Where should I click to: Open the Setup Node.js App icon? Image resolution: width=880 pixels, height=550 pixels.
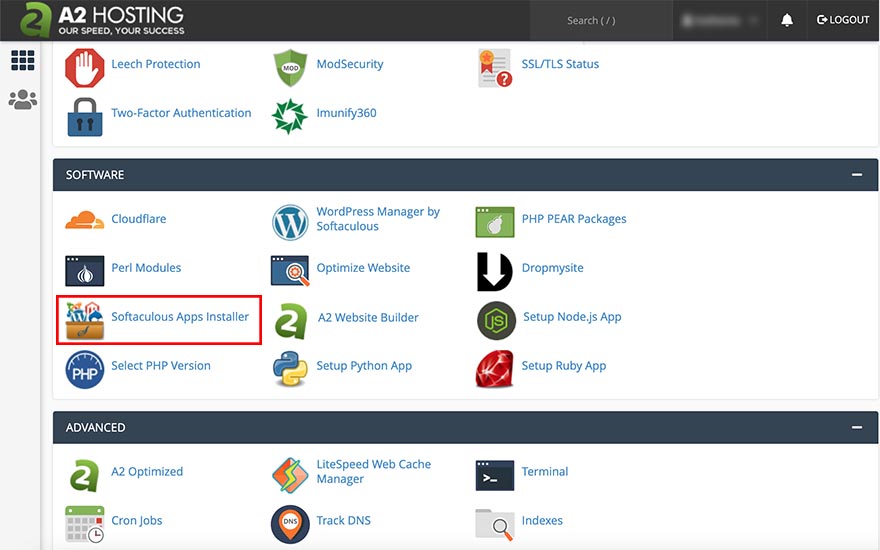click(497, 320)
